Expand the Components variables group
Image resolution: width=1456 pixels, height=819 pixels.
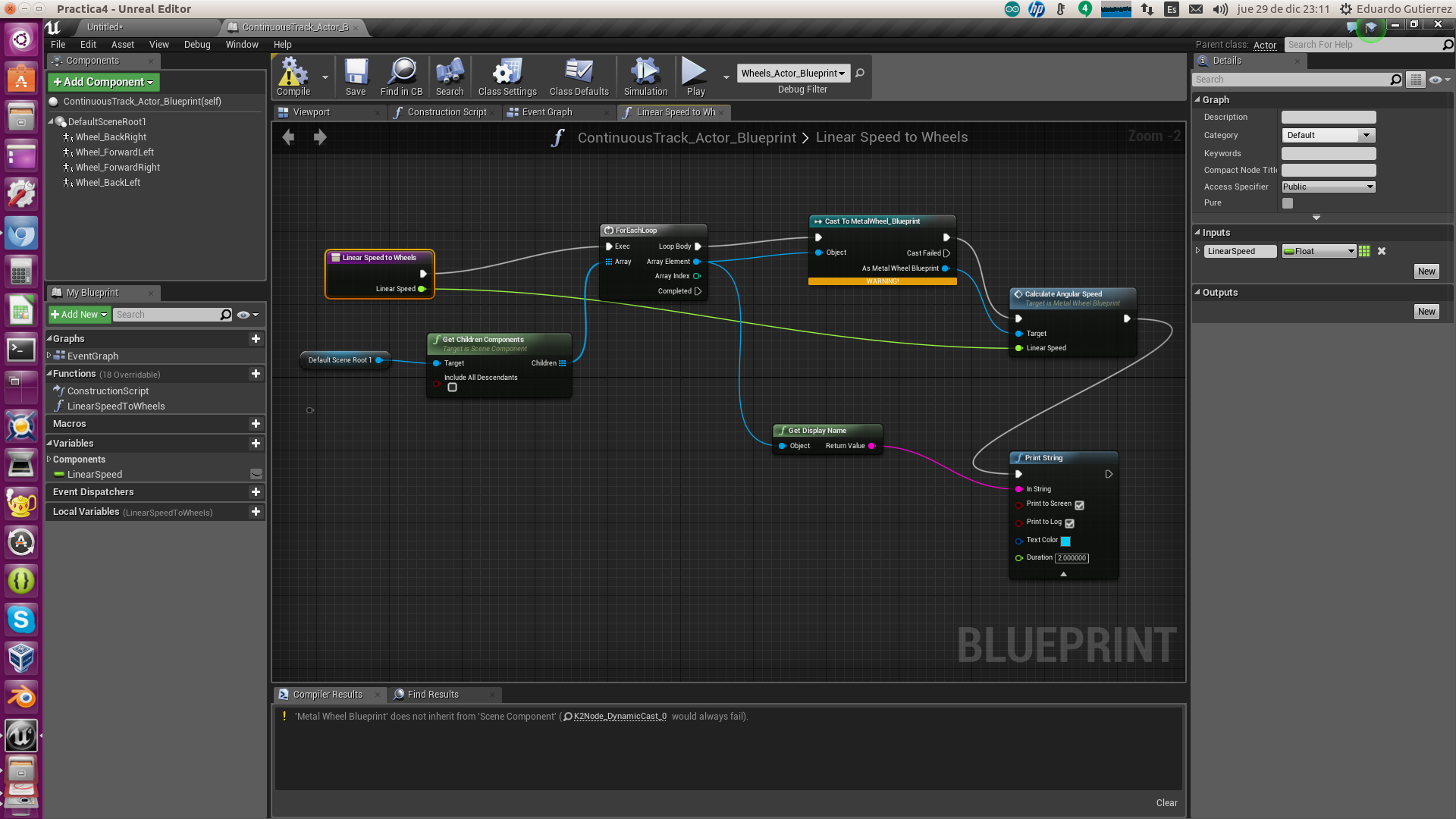[49, 459]
